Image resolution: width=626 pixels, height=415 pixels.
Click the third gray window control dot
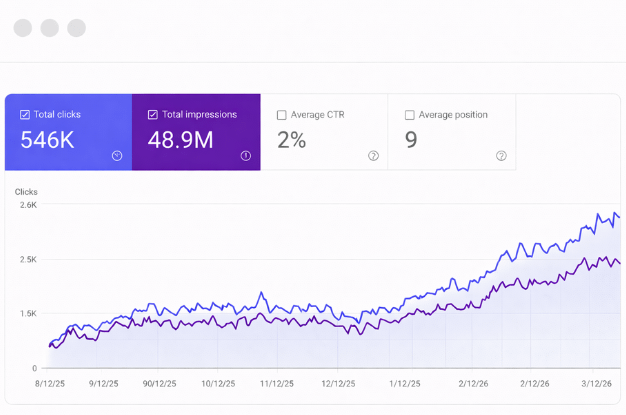point(76,28)
